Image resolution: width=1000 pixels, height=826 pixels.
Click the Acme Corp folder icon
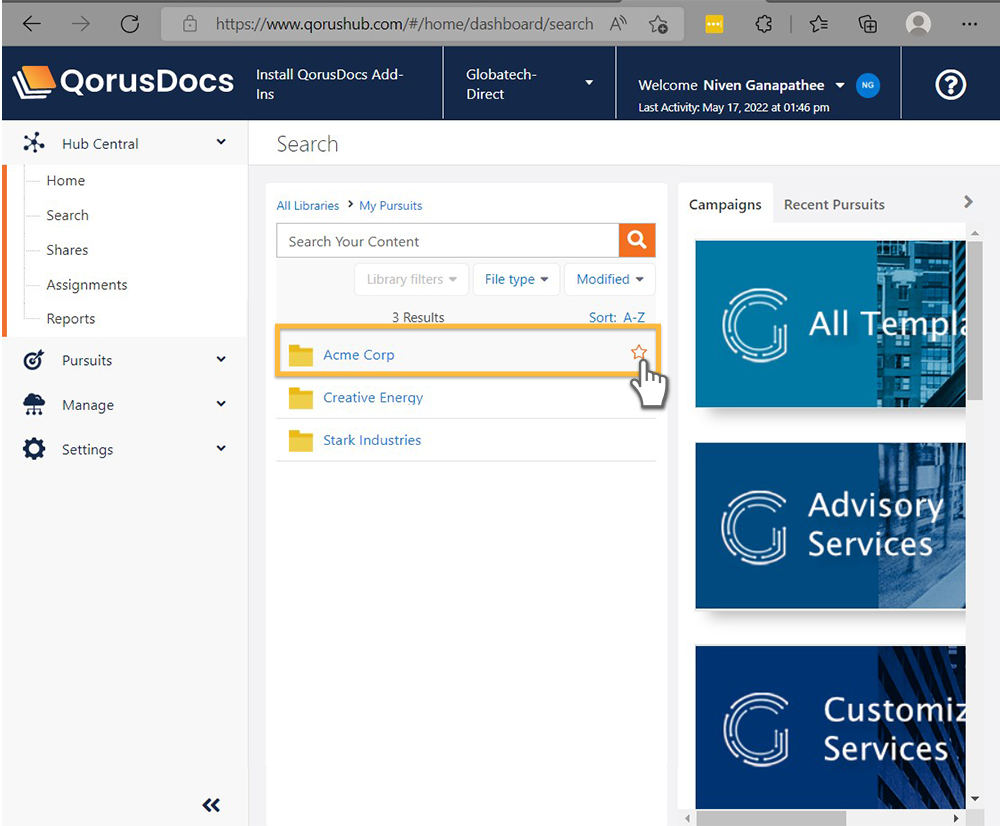point(300,355)
